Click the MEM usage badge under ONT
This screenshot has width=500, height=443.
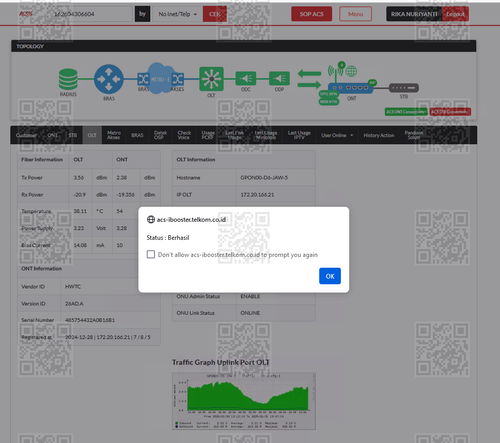pos(329,102)
